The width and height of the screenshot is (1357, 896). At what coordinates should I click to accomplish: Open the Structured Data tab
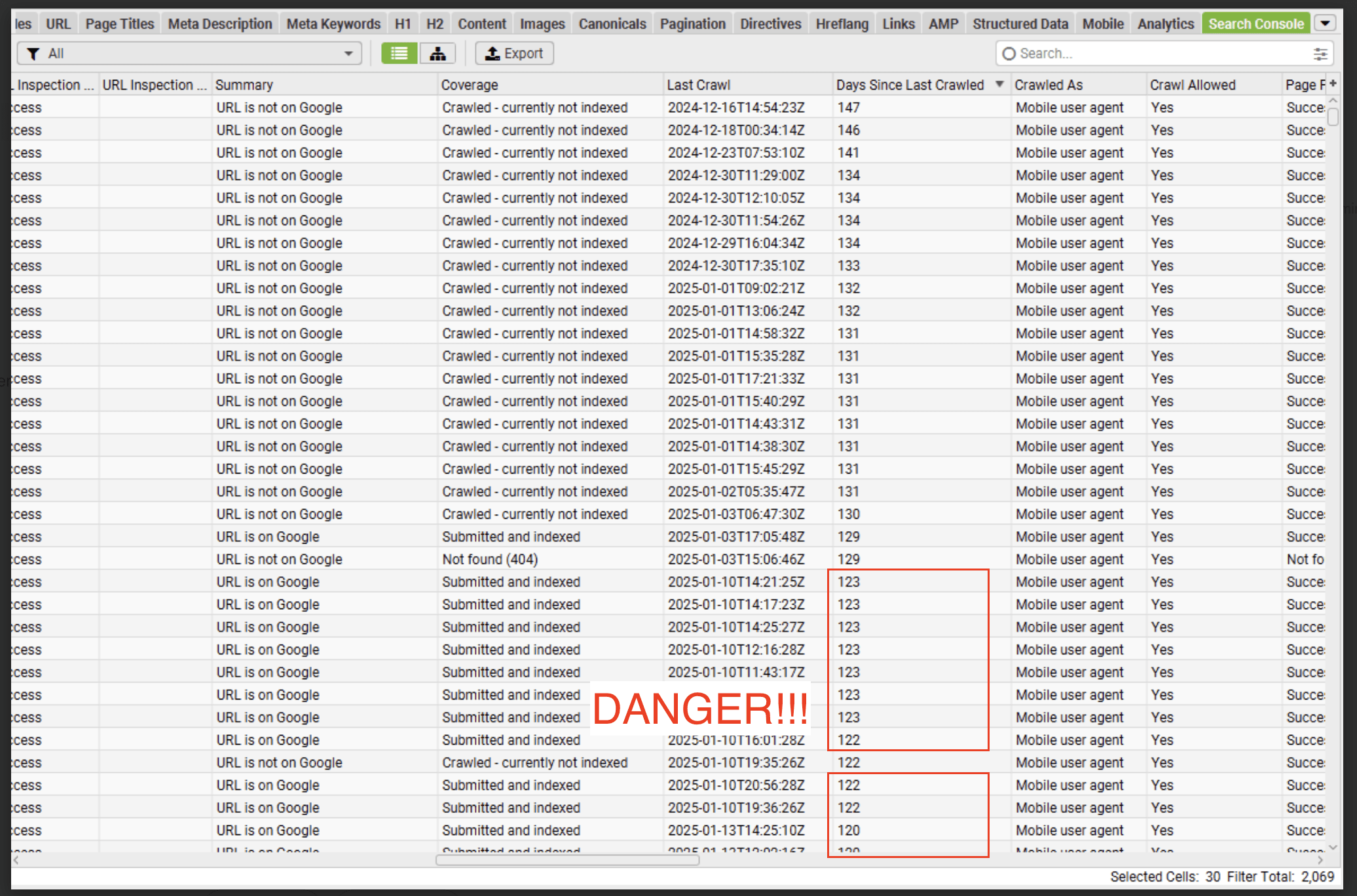tap(1020, 24)
